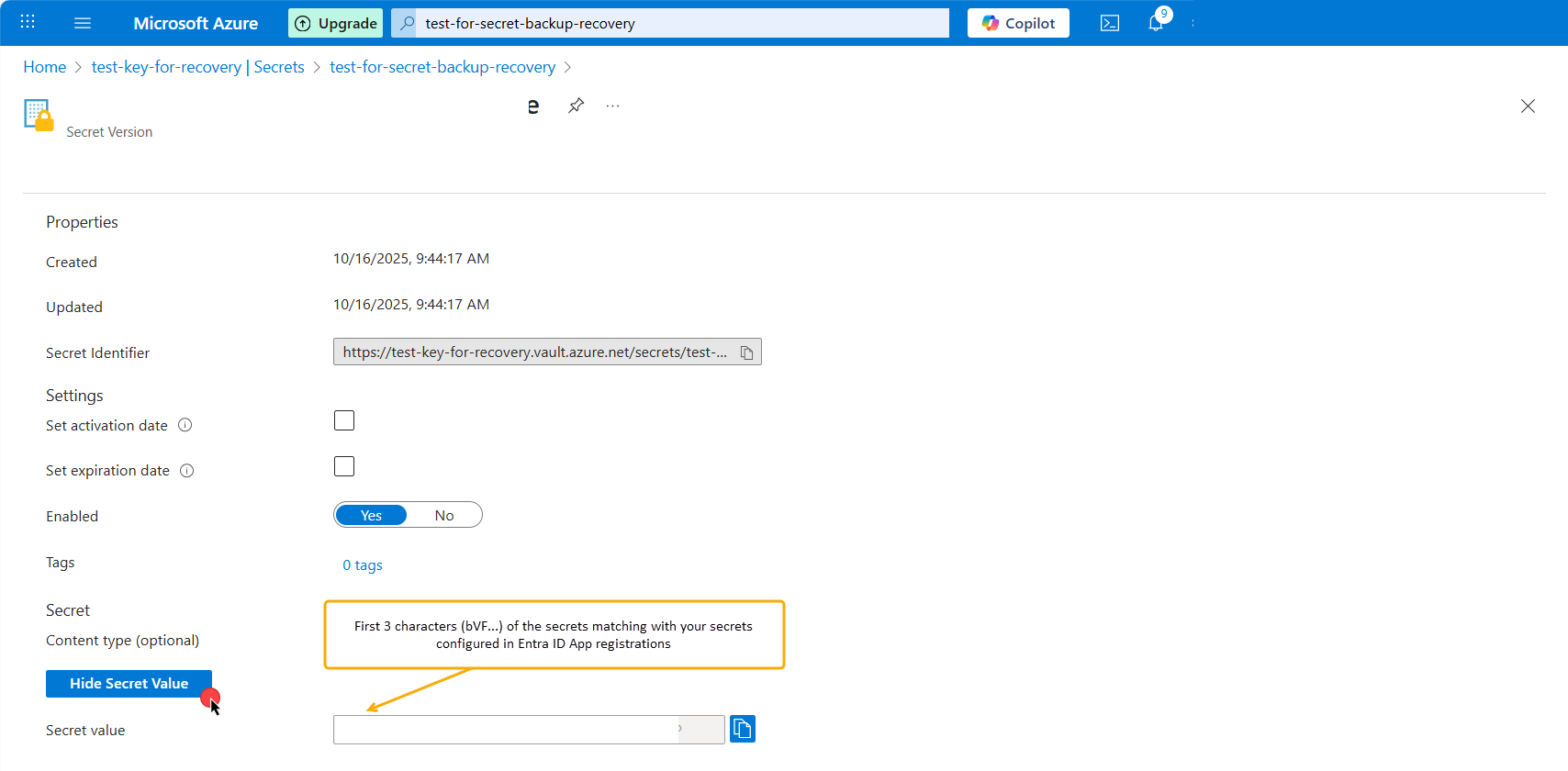
Task: Click the Properties heading
Action: (82, 222)
